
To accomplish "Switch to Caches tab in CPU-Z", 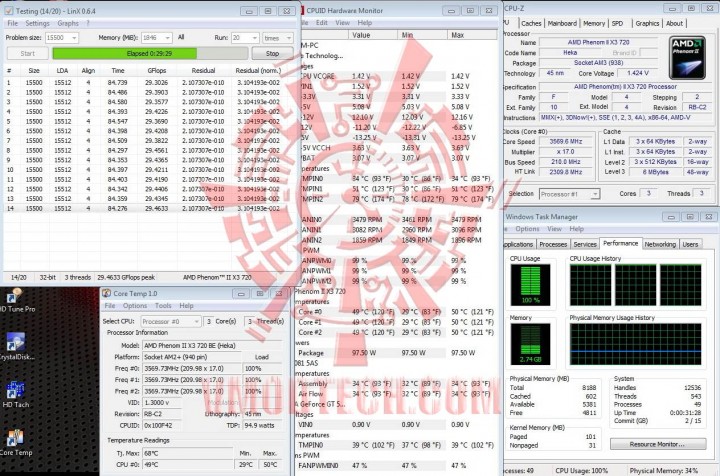I will 531,23.
